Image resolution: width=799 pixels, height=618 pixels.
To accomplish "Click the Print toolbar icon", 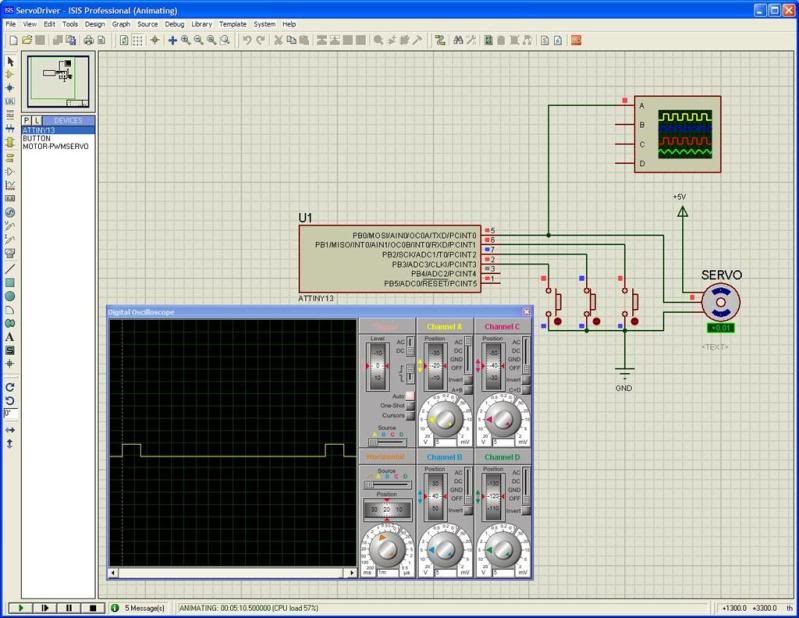I will click(x=89, y=40).
